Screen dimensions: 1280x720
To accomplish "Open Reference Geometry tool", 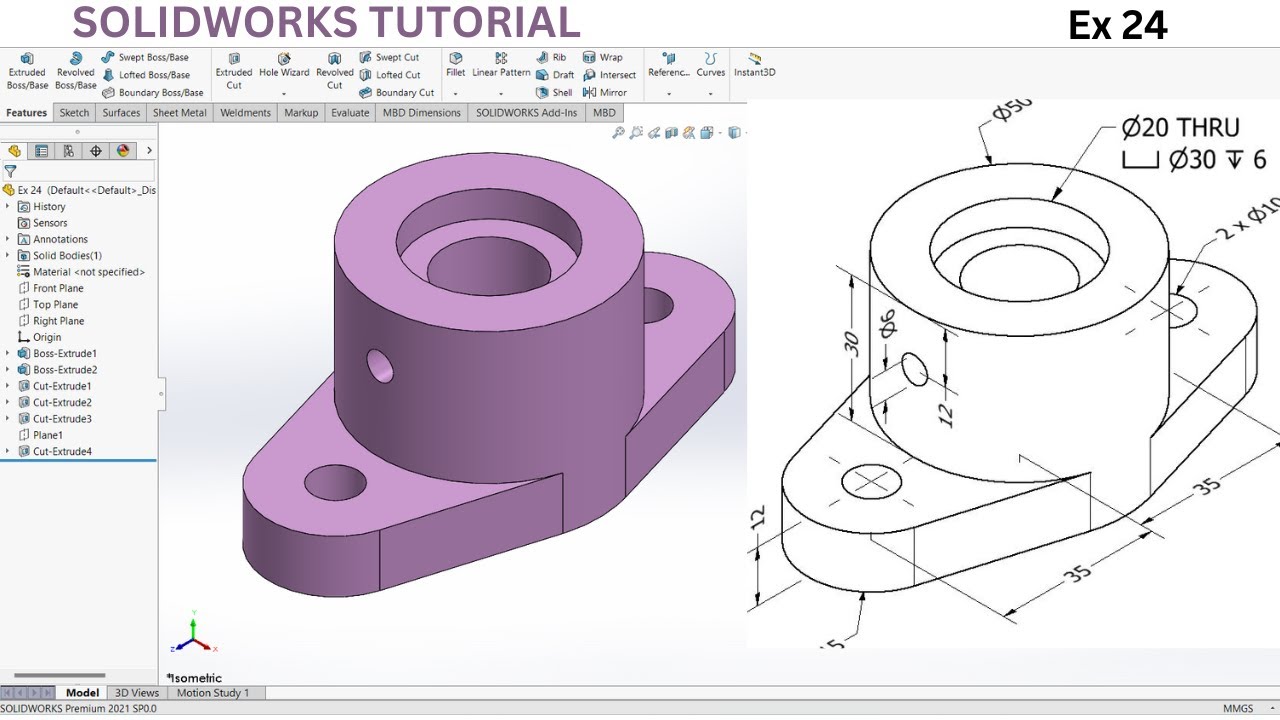I will [x=669, y=66].
